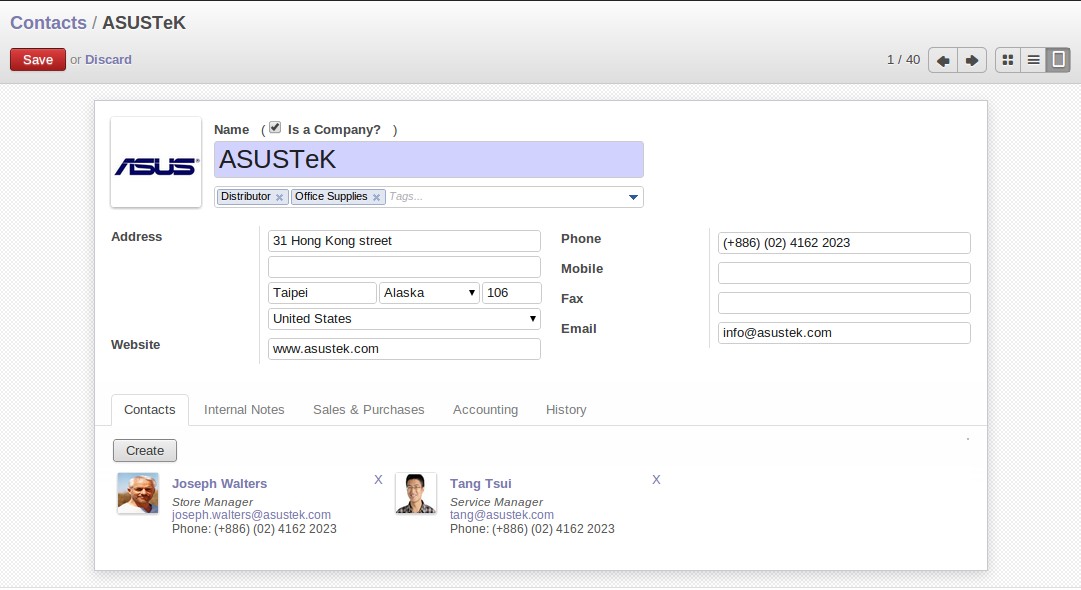Open the Internal Notes tab

pyautogui.click(x=244, y=409)
